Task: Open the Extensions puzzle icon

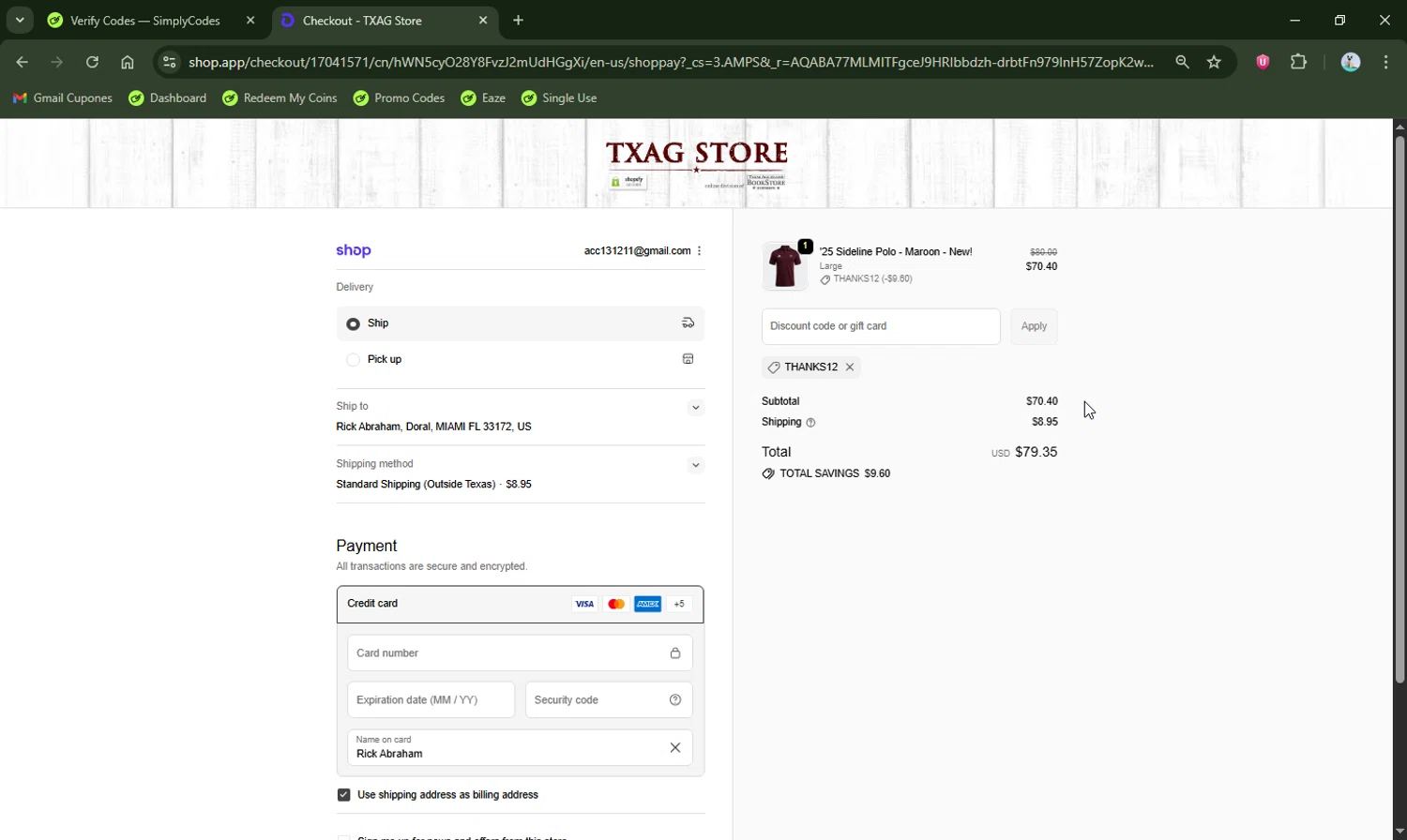Action: click(1298, 62)
